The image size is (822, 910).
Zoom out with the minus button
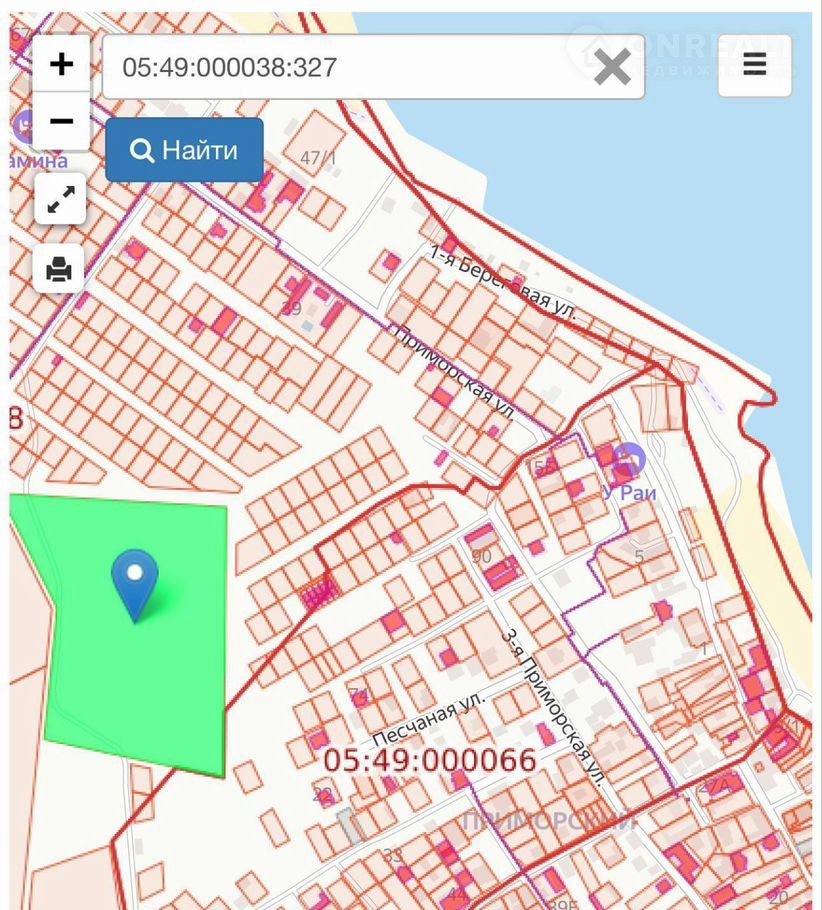62,121
